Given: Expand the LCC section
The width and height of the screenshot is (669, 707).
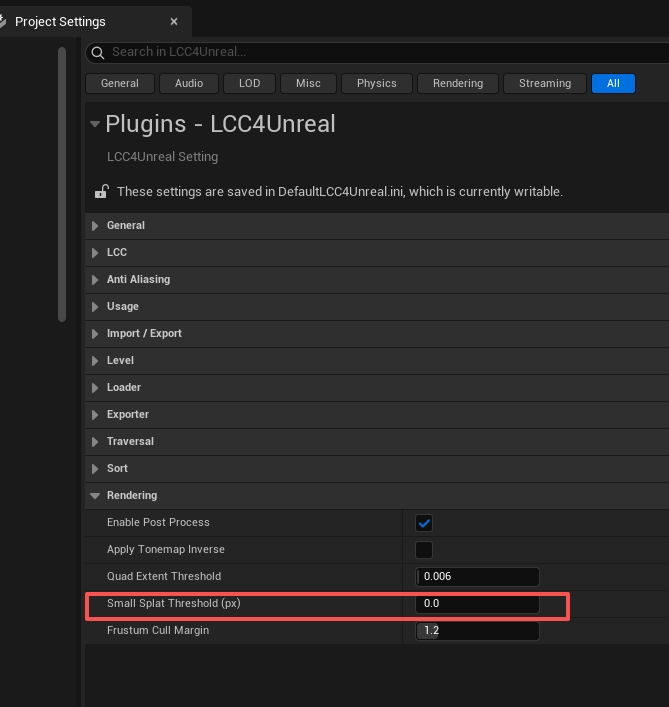Looking at the screenshot, I should click(95, 253).
